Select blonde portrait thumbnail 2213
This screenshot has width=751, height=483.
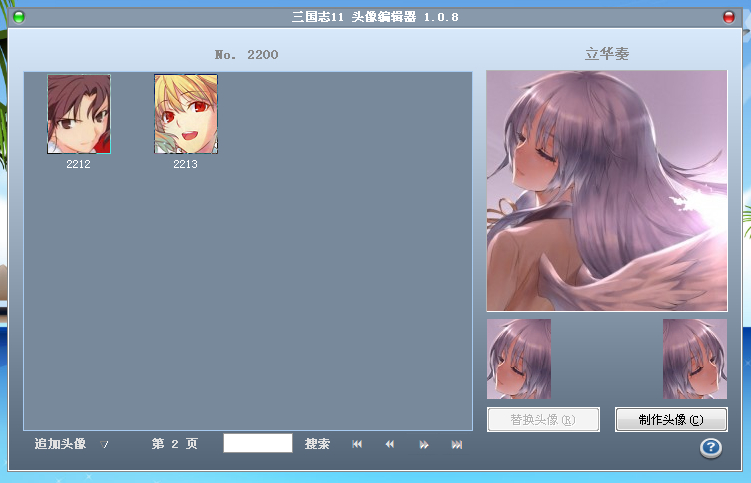tap(186, 114)
